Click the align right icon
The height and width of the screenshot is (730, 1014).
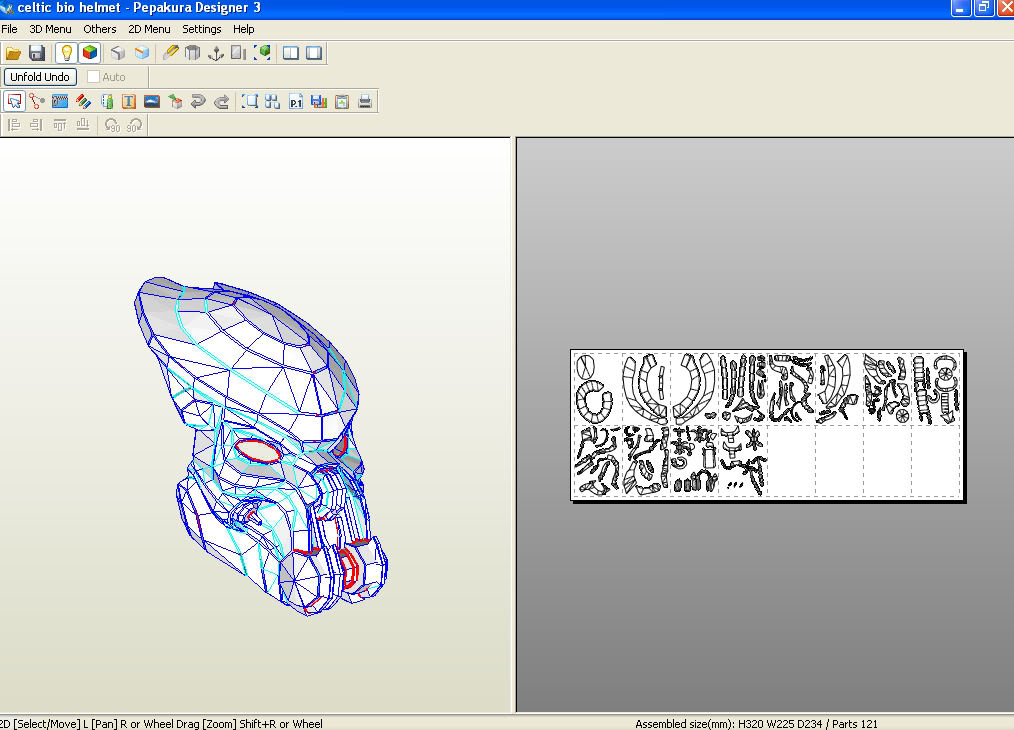(36, 125)
